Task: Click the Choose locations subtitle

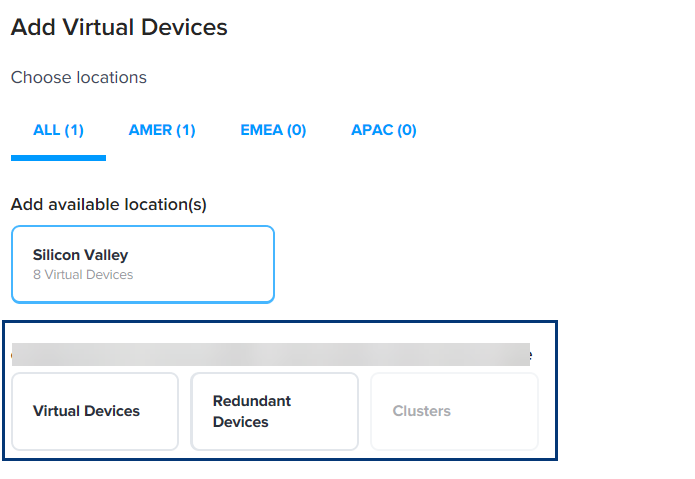Action: coord(78,78)
